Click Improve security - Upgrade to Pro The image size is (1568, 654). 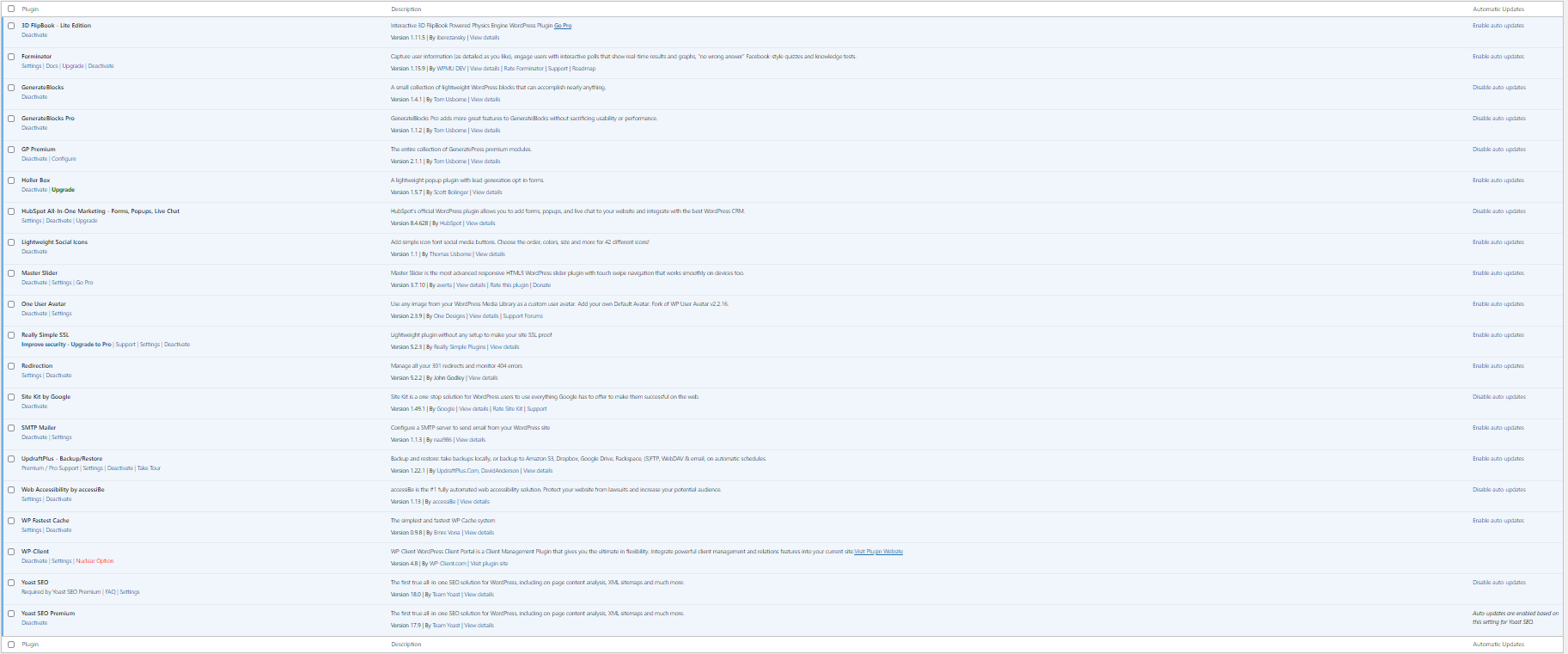click(66, 345)
